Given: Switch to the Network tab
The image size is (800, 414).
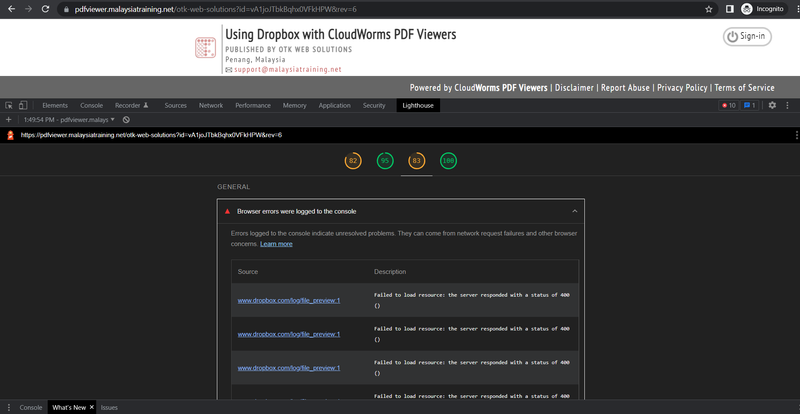Looking at the screenshot, I should [x=210, y=105].
